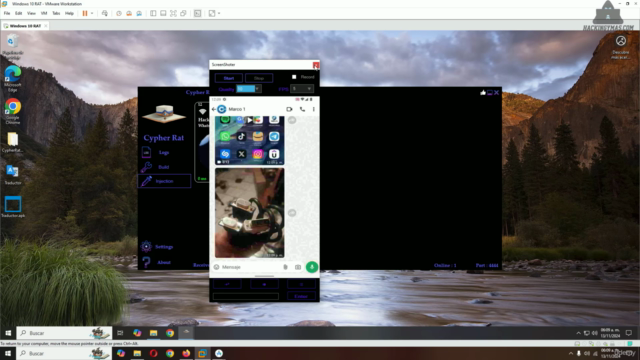Expand the VMware stretch display dropdown arrow
Screen dimensions: 640x360
219,13
